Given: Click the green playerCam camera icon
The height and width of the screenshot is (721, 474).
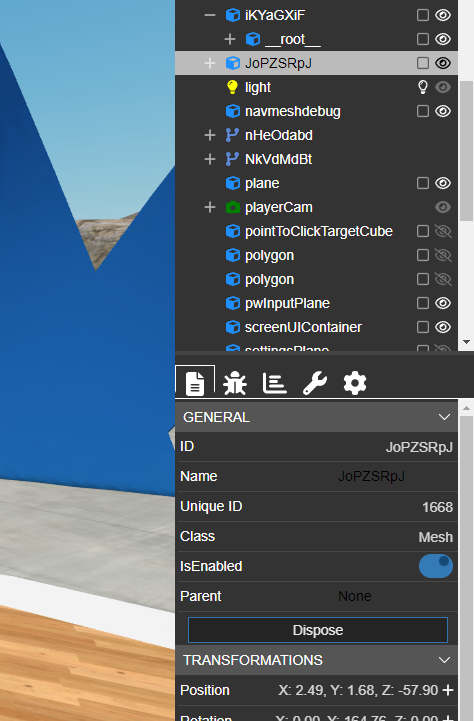Looking at the screenshot, I should (x=233, y=207).
